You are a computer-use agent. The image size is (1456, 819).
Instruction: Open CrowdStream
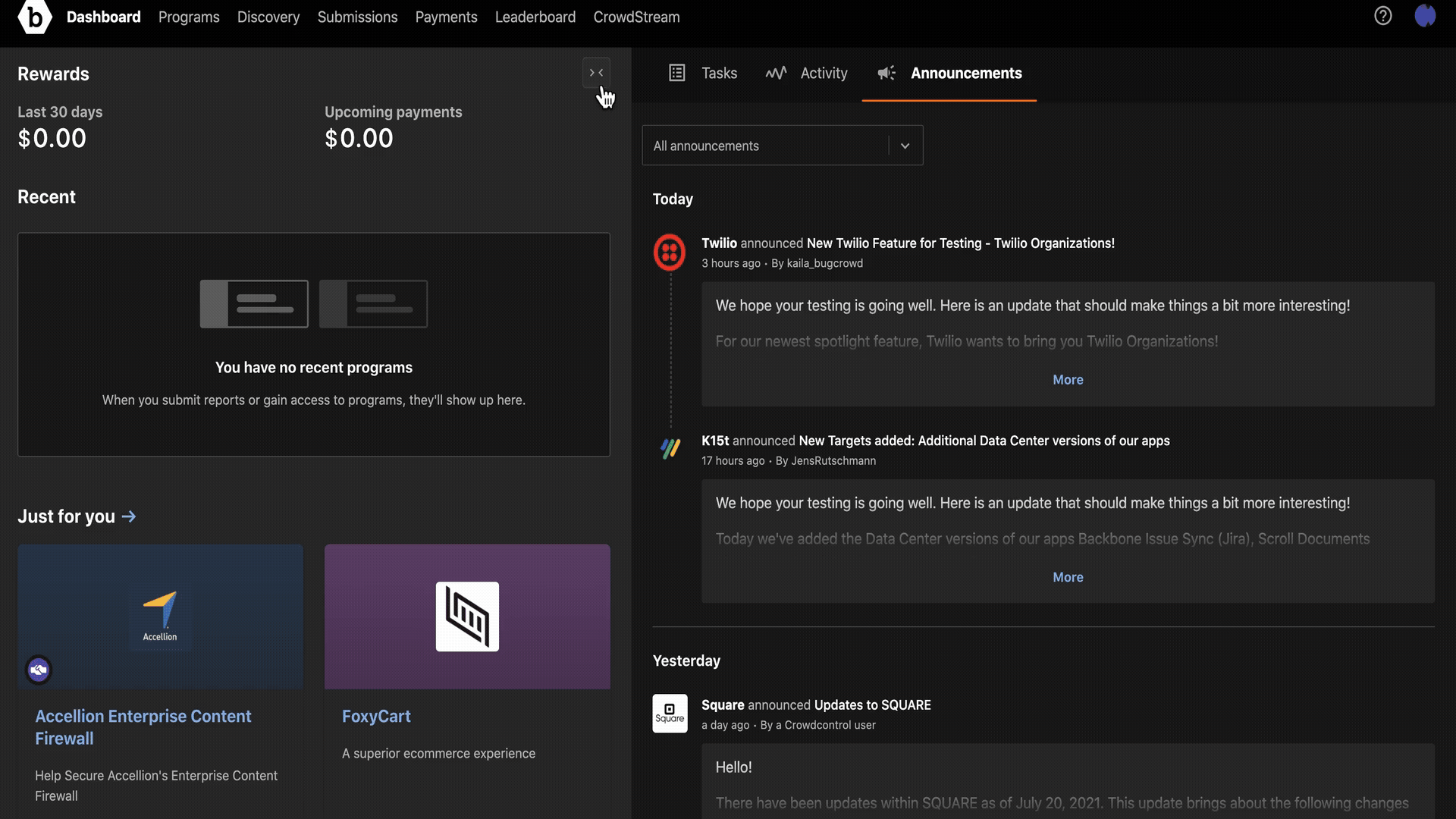tap(636, 17)
